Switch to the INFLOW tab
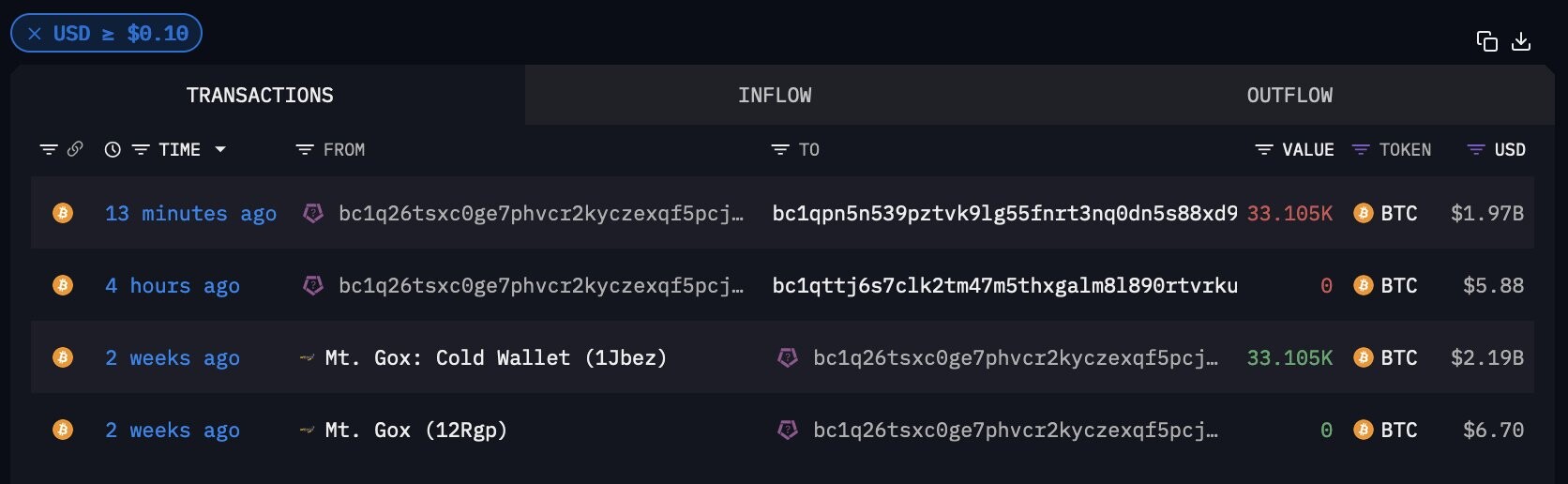Image resolution: width=1568 pixels, height=484 pixels. pyautogui.click(x=775, y=95)
